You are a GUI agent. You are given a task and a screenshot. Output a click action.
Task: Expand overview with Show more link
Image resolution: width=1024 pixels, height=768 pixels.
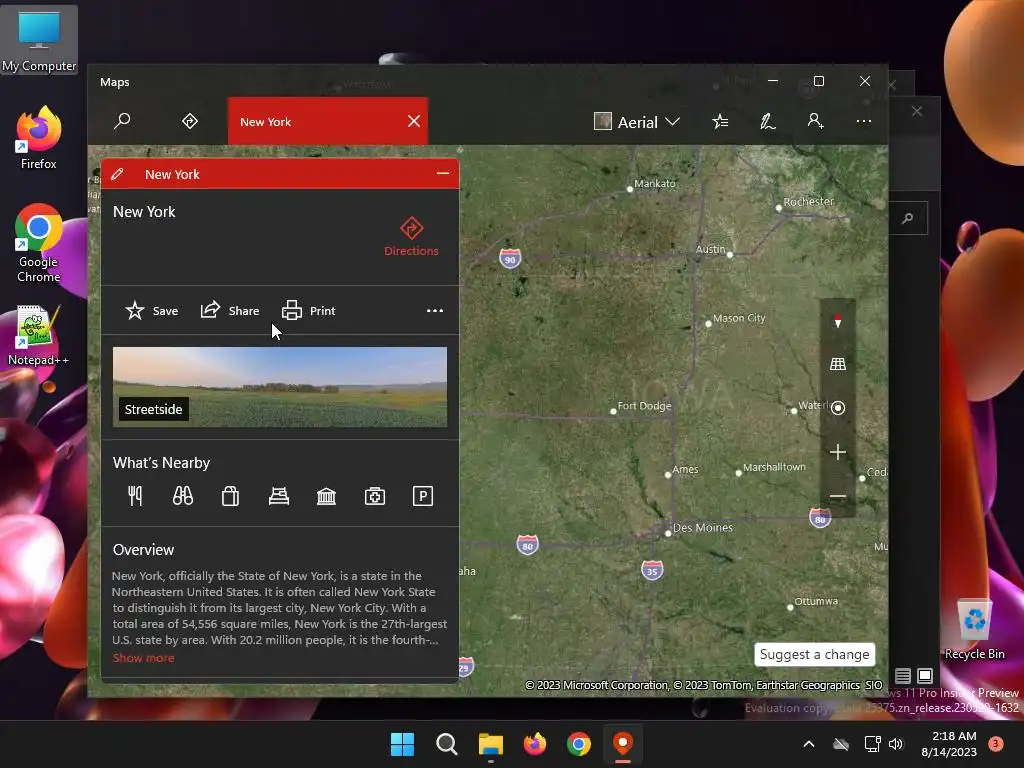click(x=144, y=658)
